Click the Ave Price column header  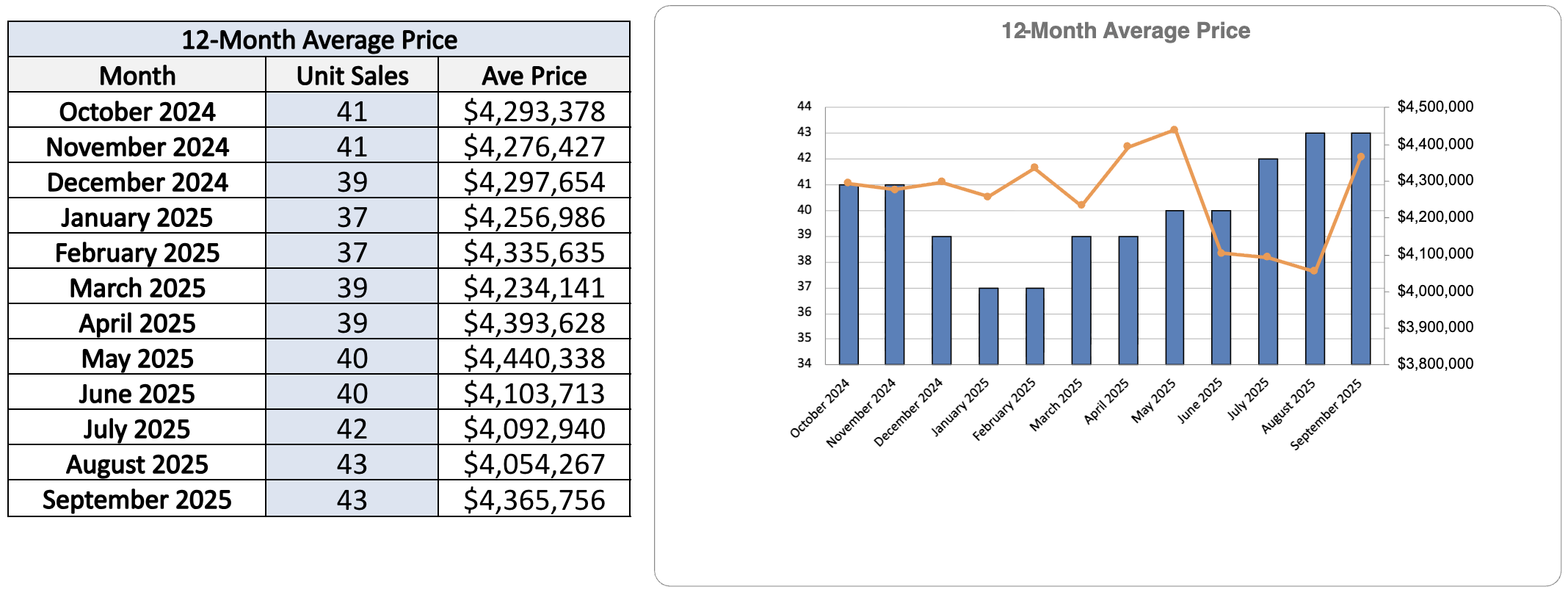(x=534, y=76)
